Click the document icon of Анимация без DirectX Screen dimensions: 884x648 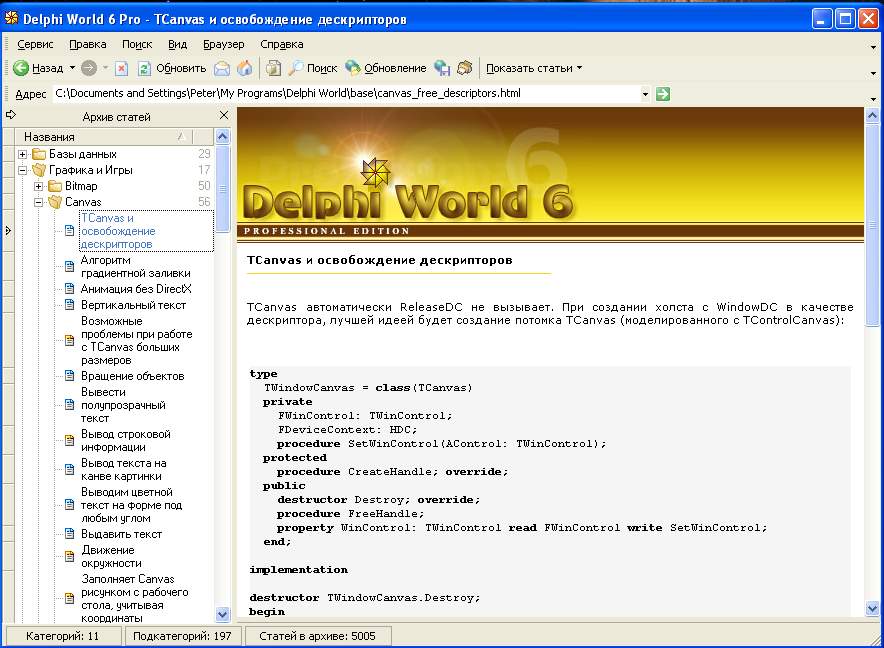coord(69,289)
